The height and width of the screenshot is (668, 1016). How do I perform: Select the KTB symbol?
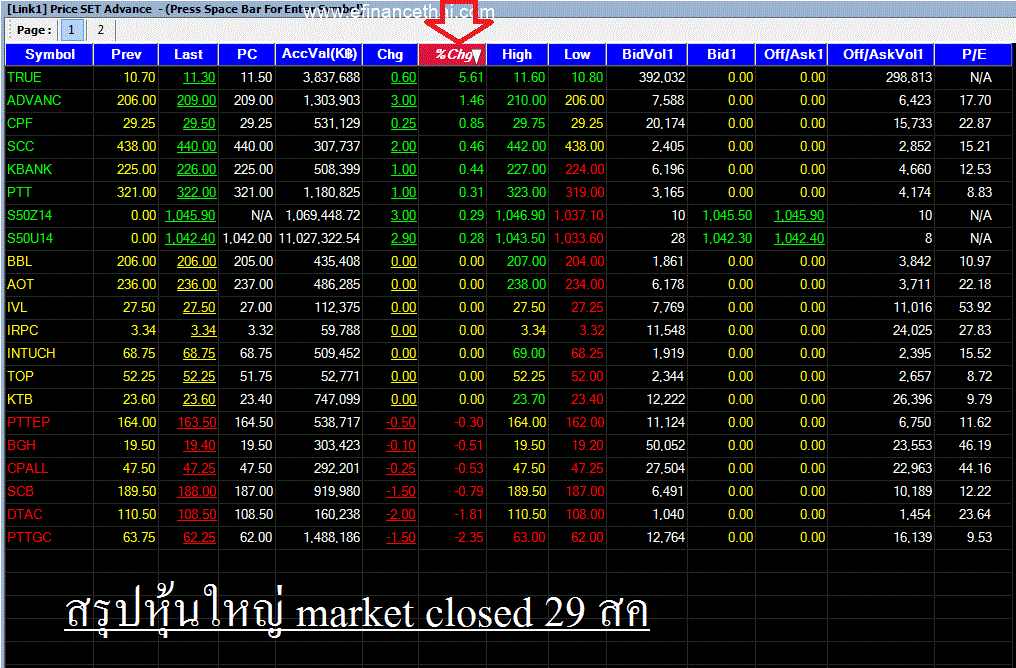coord(20,400)
